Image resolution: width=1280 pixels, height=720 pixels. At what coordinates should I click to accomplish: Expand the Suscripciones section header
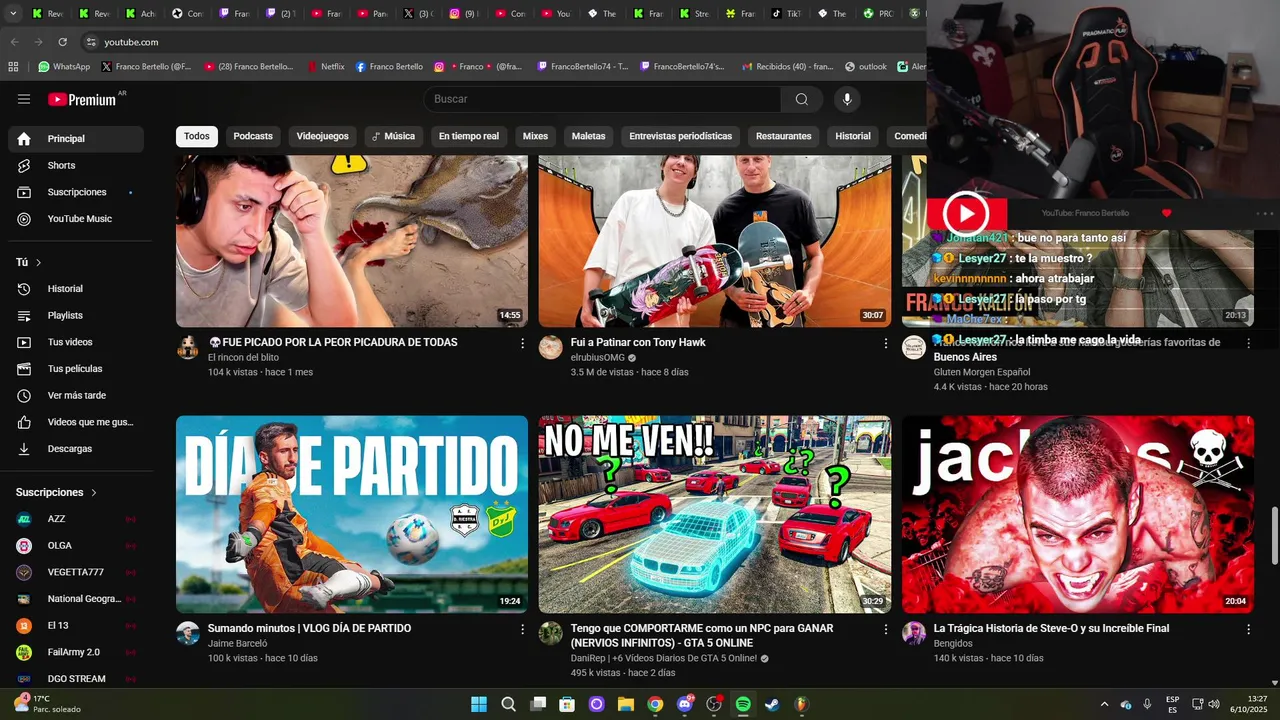[56, 492]
